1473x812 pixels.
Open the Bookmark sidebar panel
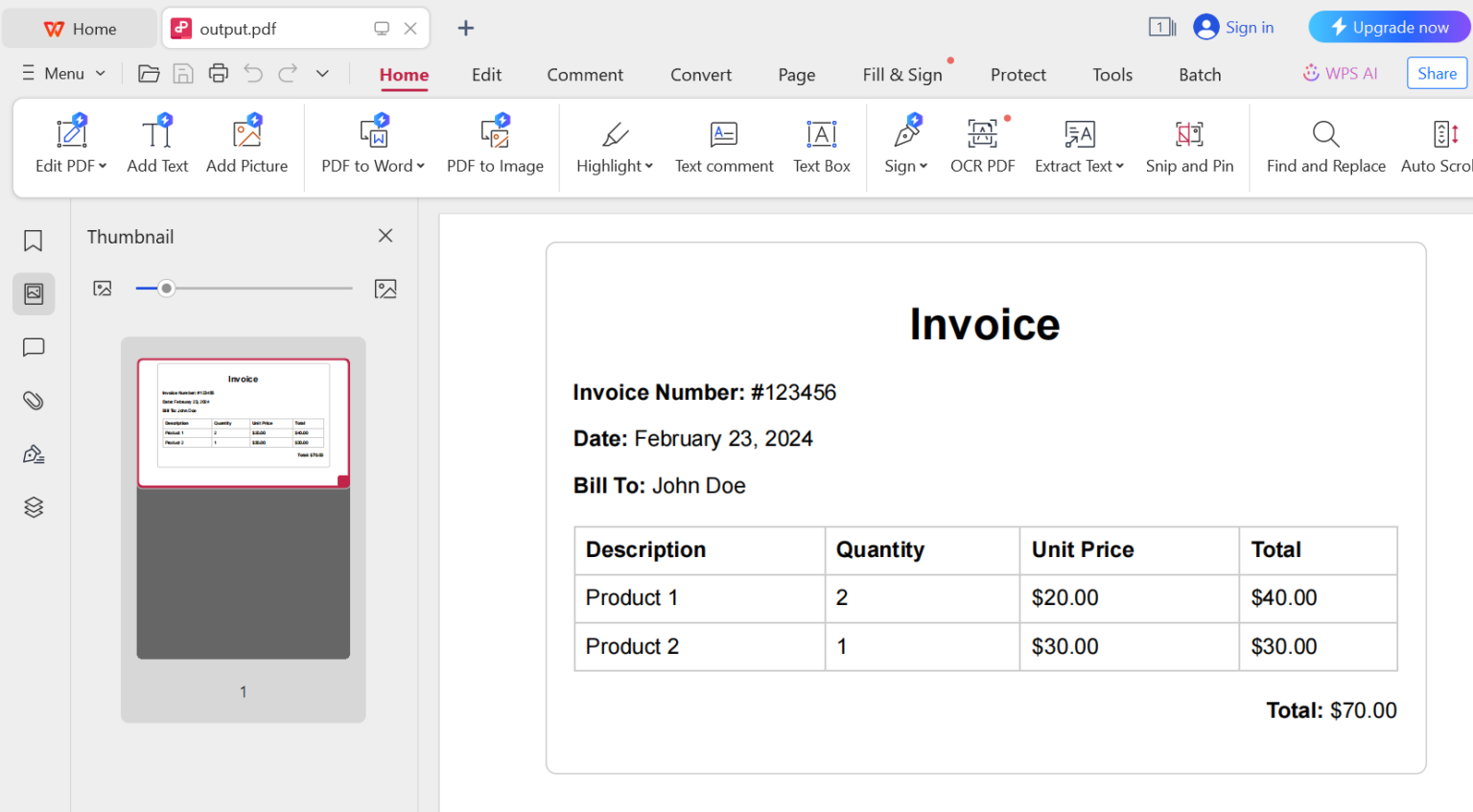click(x=33, y=241)
